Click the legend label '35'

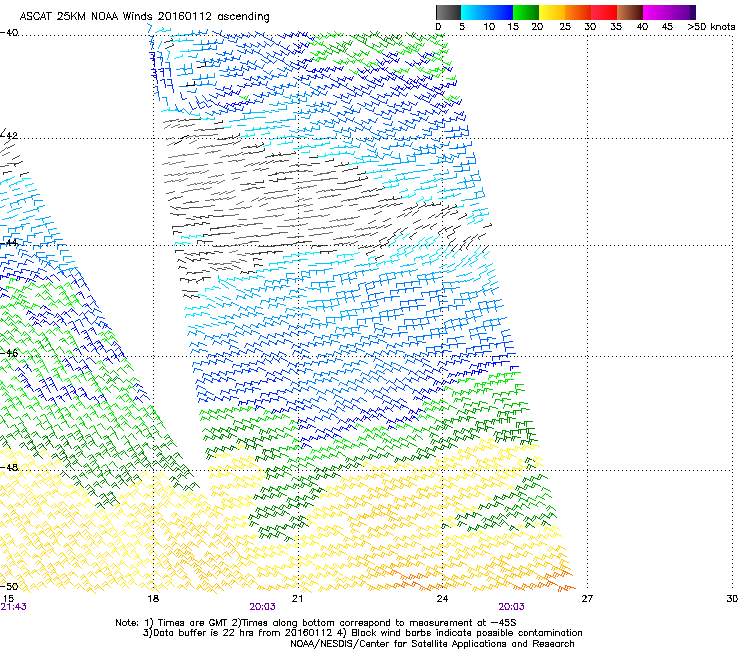(615, 27)
